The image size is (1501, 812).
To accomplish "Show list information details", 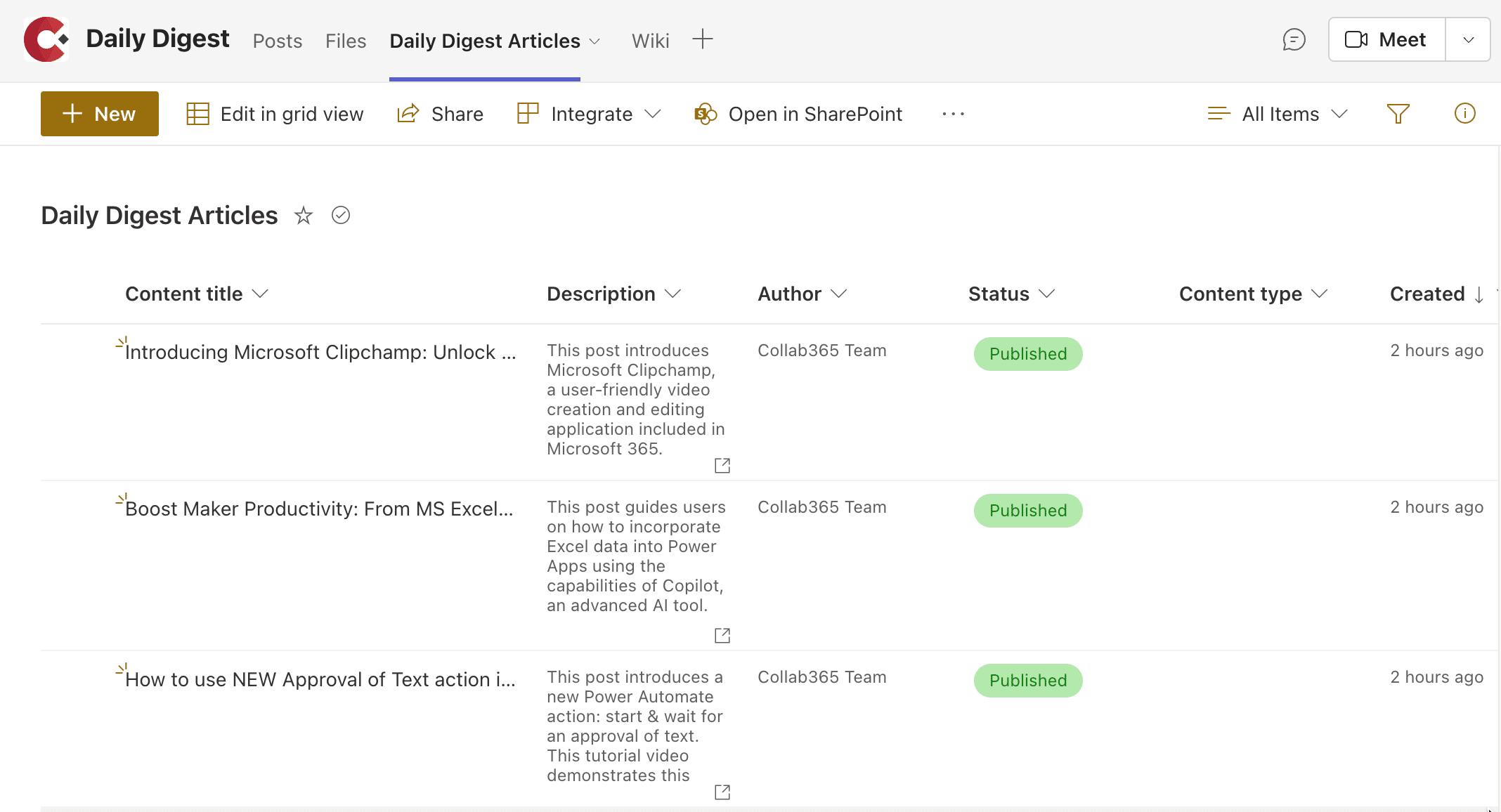I will pos(1464,113).
